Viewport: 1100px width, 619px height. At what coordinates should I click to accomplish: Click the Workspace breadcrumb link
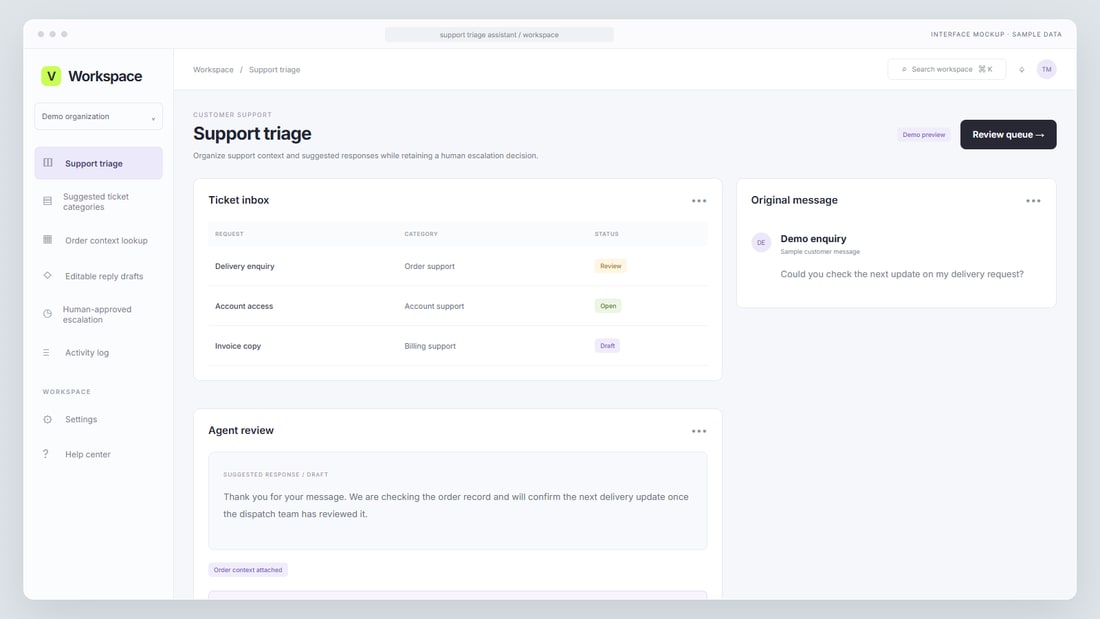point(213,69)
